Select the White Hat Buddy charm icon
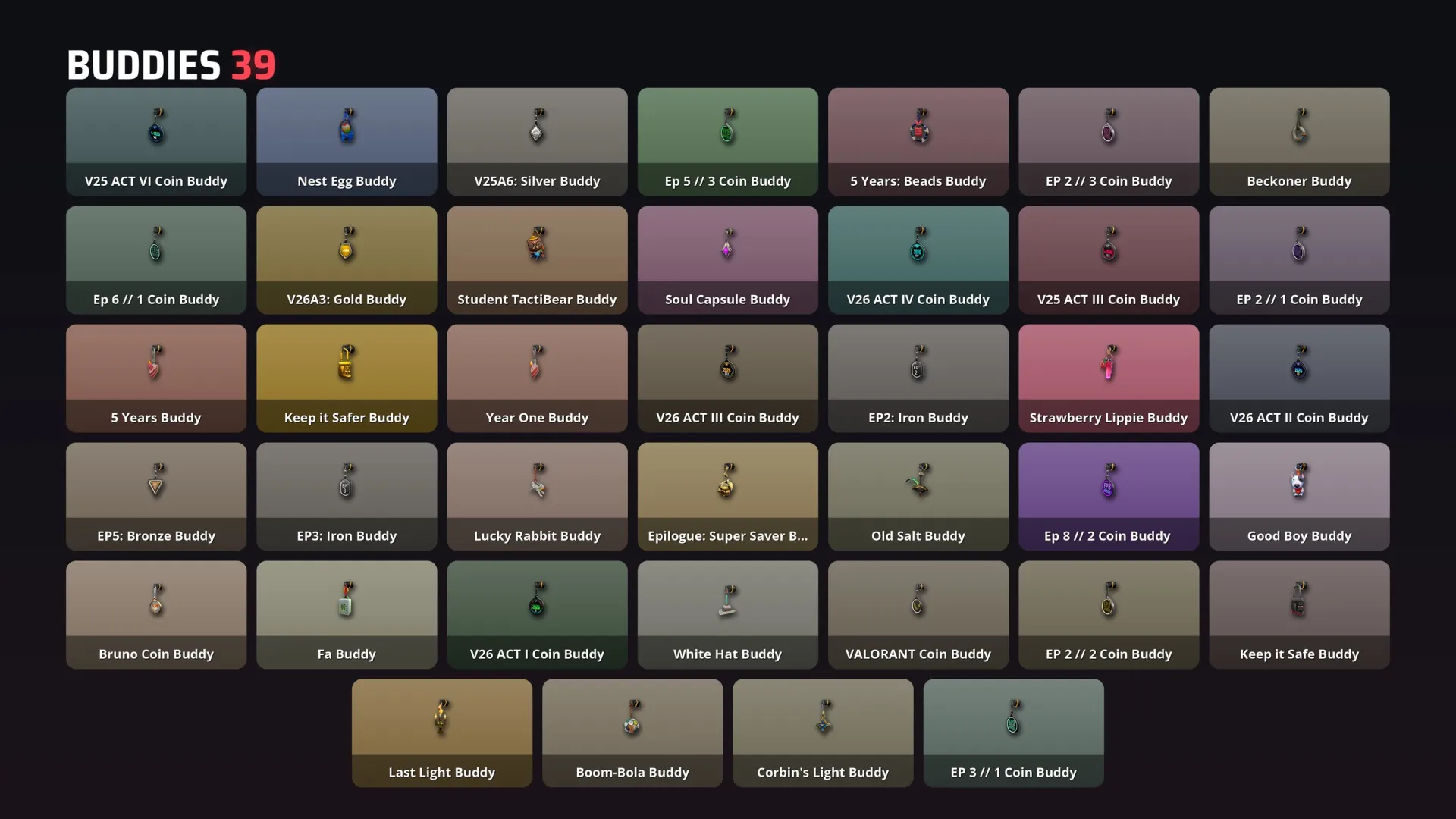1456x819 pixels. (727, 599)
